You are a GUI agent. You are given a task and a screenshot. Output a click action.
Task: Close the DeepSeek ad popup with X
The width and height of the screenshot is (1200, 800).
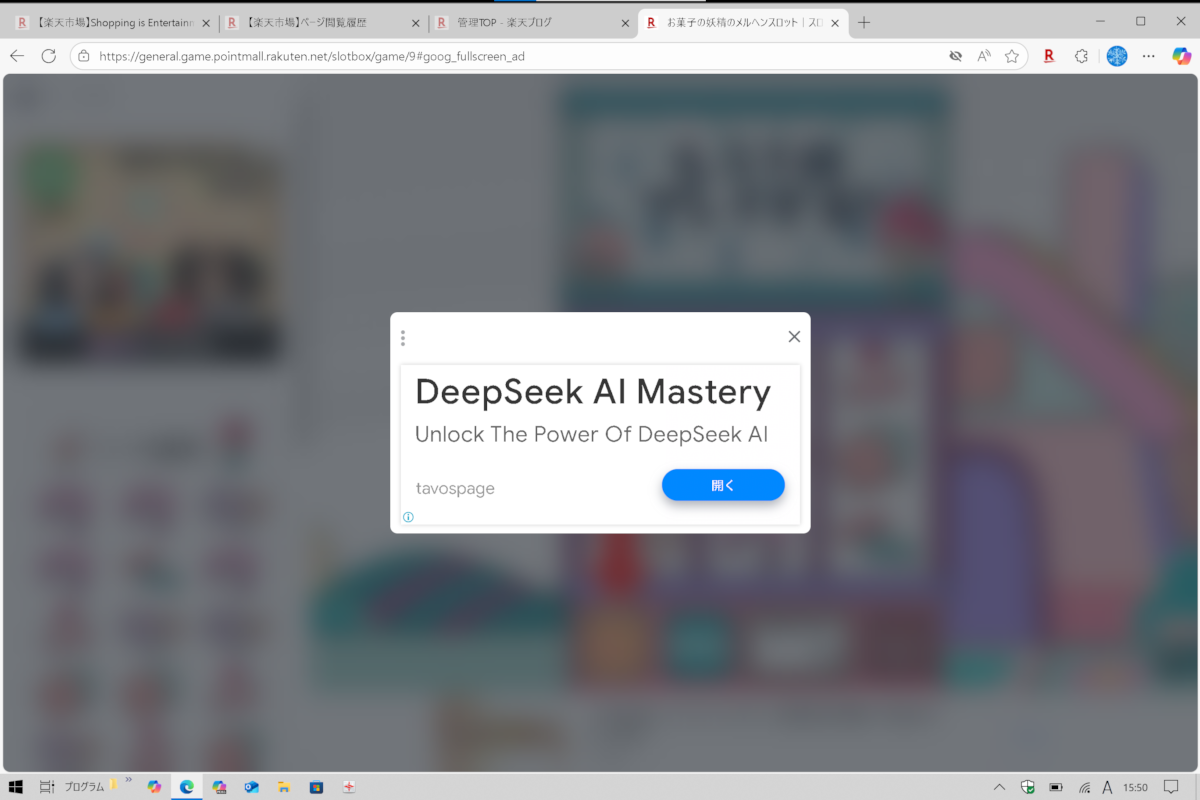794,337
